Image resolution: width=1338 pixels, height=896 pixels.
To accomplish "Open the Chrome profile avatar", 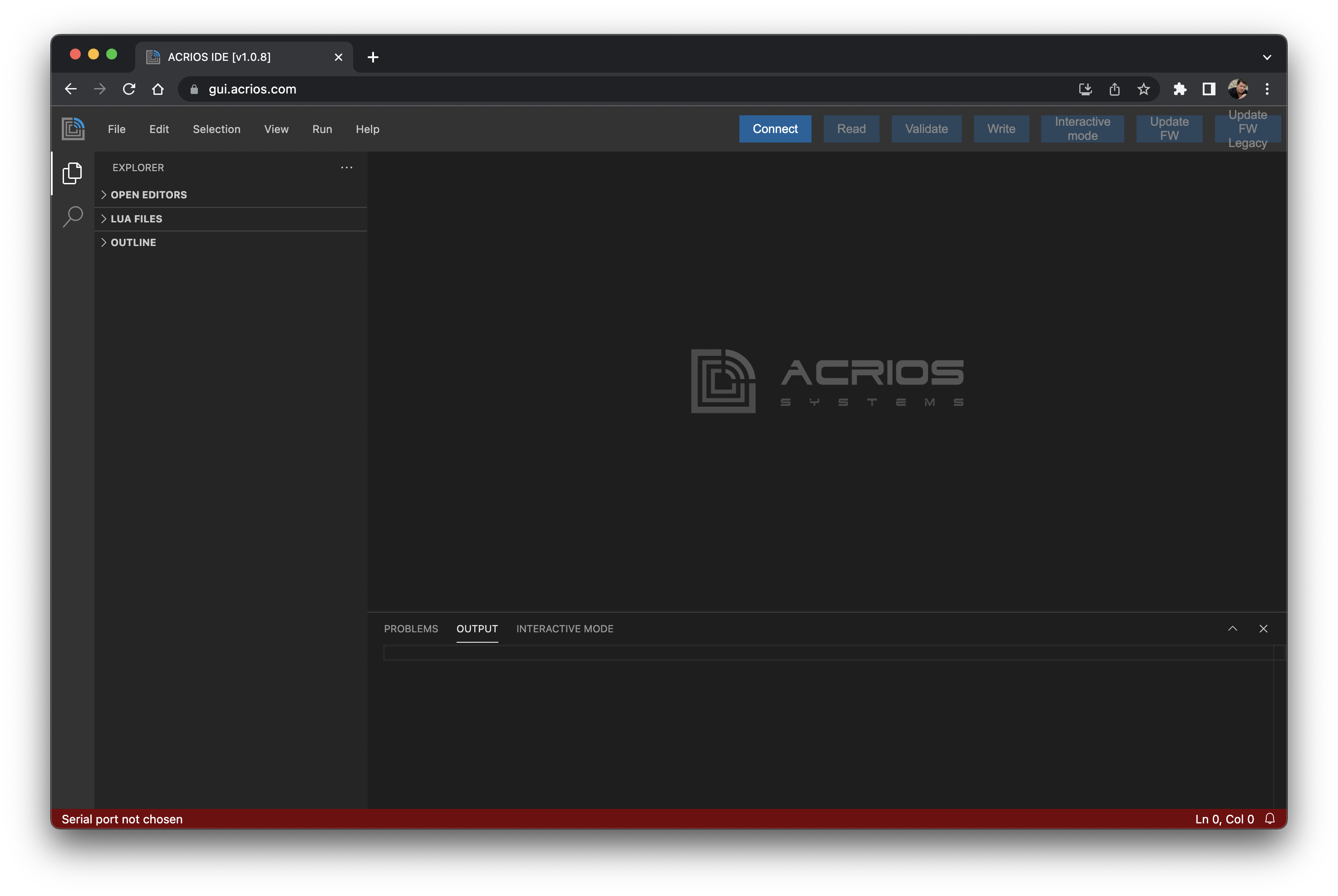I will coord(1237,89).
